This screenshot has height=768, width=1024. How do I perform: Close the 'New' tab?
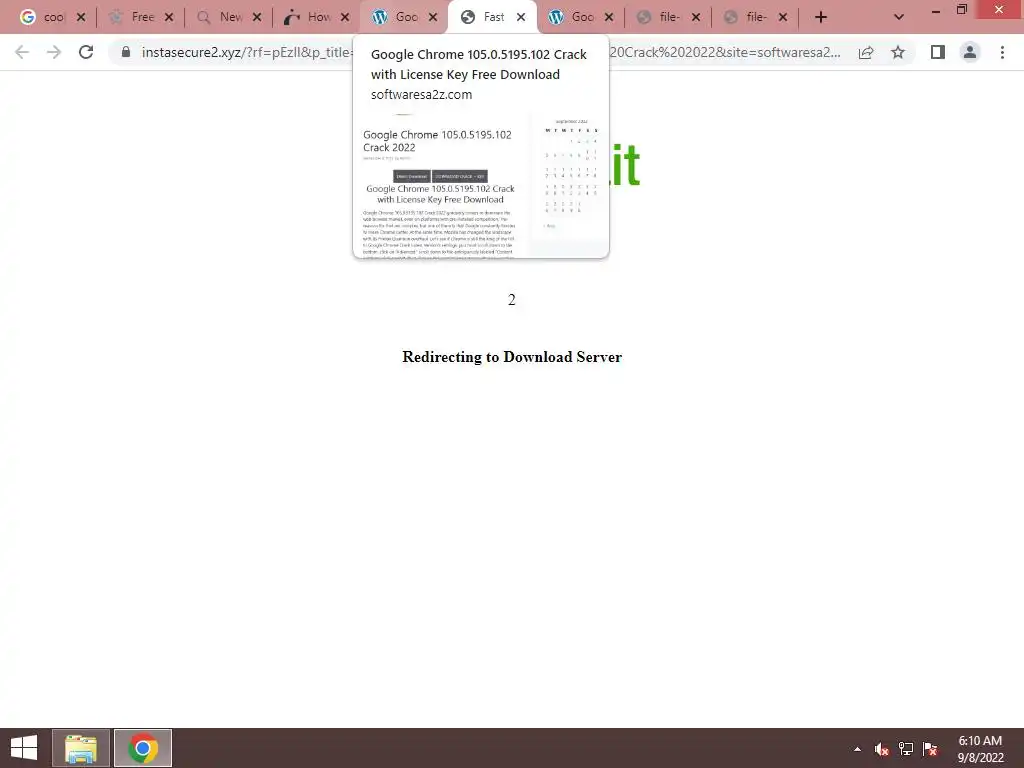257,18
